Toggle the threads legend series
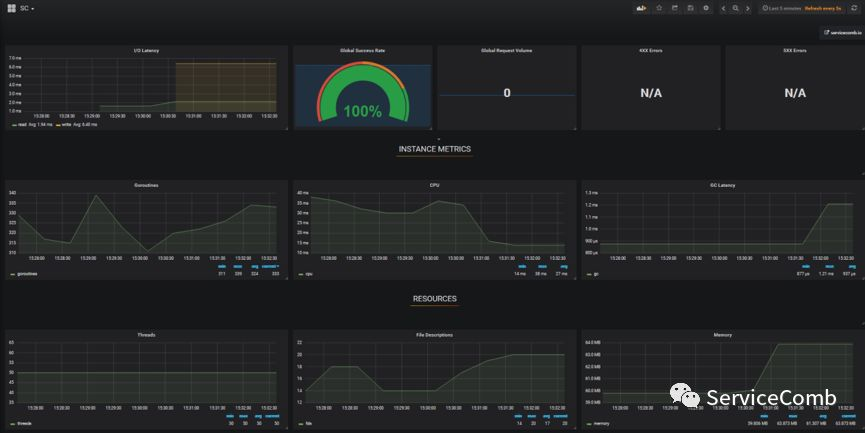 click(x=22, y=424)
